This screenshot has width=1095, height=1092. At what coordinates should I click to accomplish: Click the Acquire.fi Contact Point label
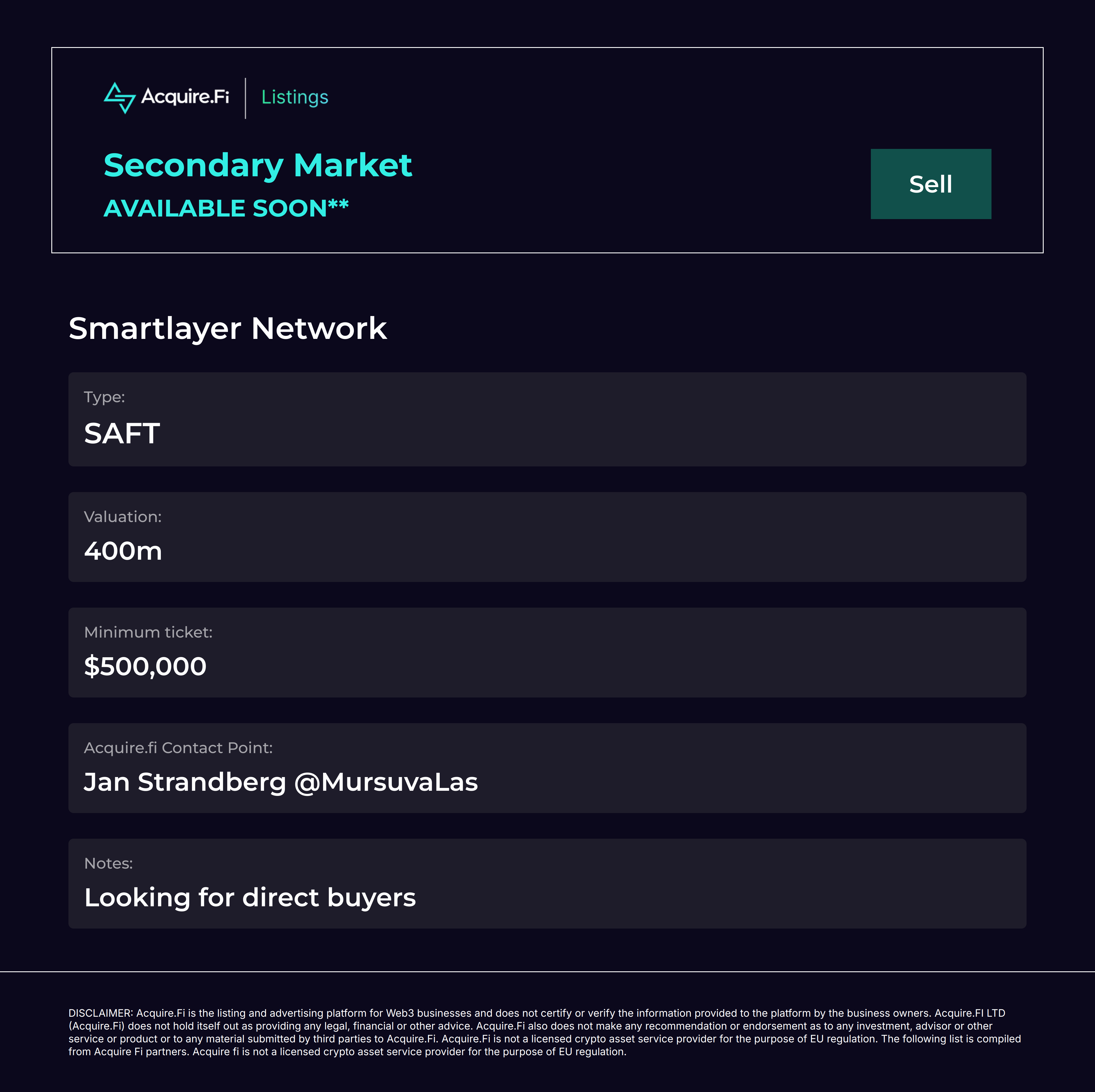pyautogui.click(x=178, y=748)
